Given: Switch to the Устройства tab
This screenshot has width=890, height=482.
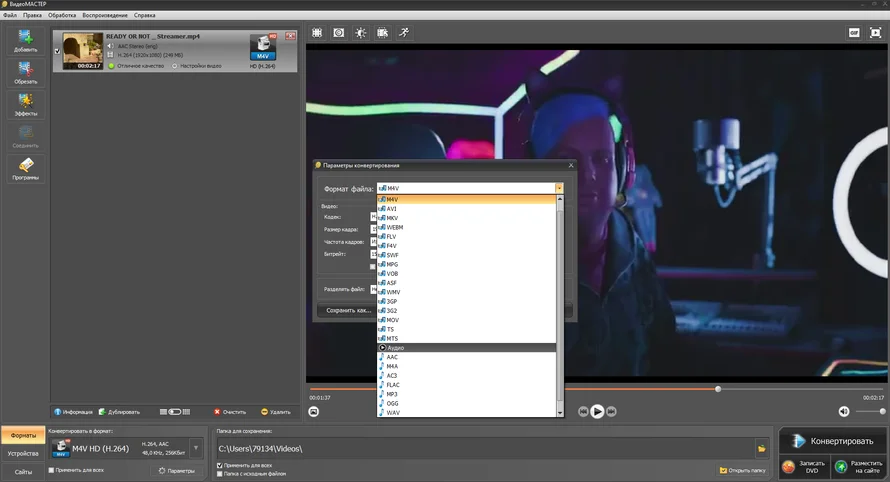Looking at the screenshot, I should (23, 453).
